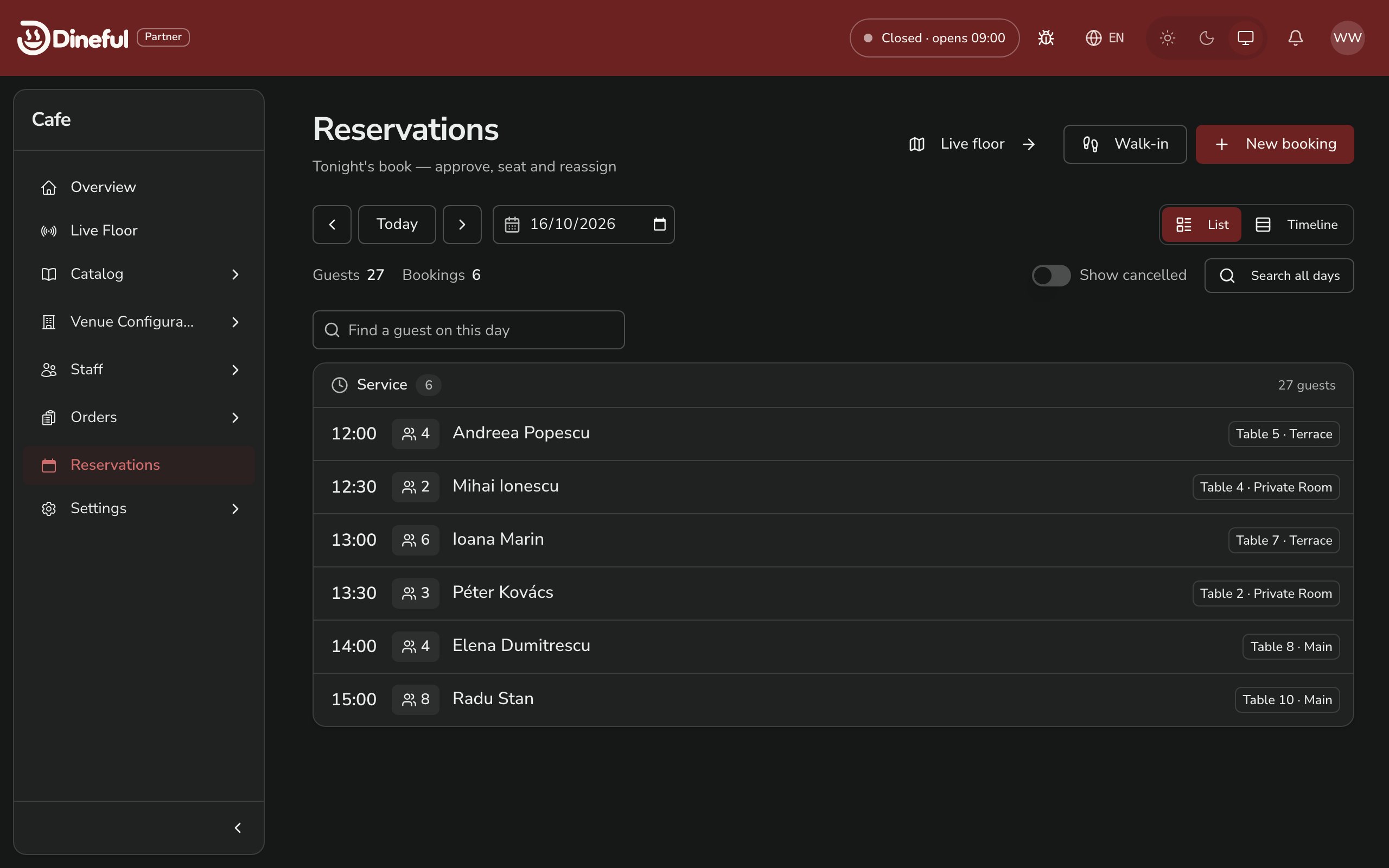Image resolution: width=1389 pixels, height=868 pixels.
Task: Select system theme monitor icon
Action: coord(1246,38)
